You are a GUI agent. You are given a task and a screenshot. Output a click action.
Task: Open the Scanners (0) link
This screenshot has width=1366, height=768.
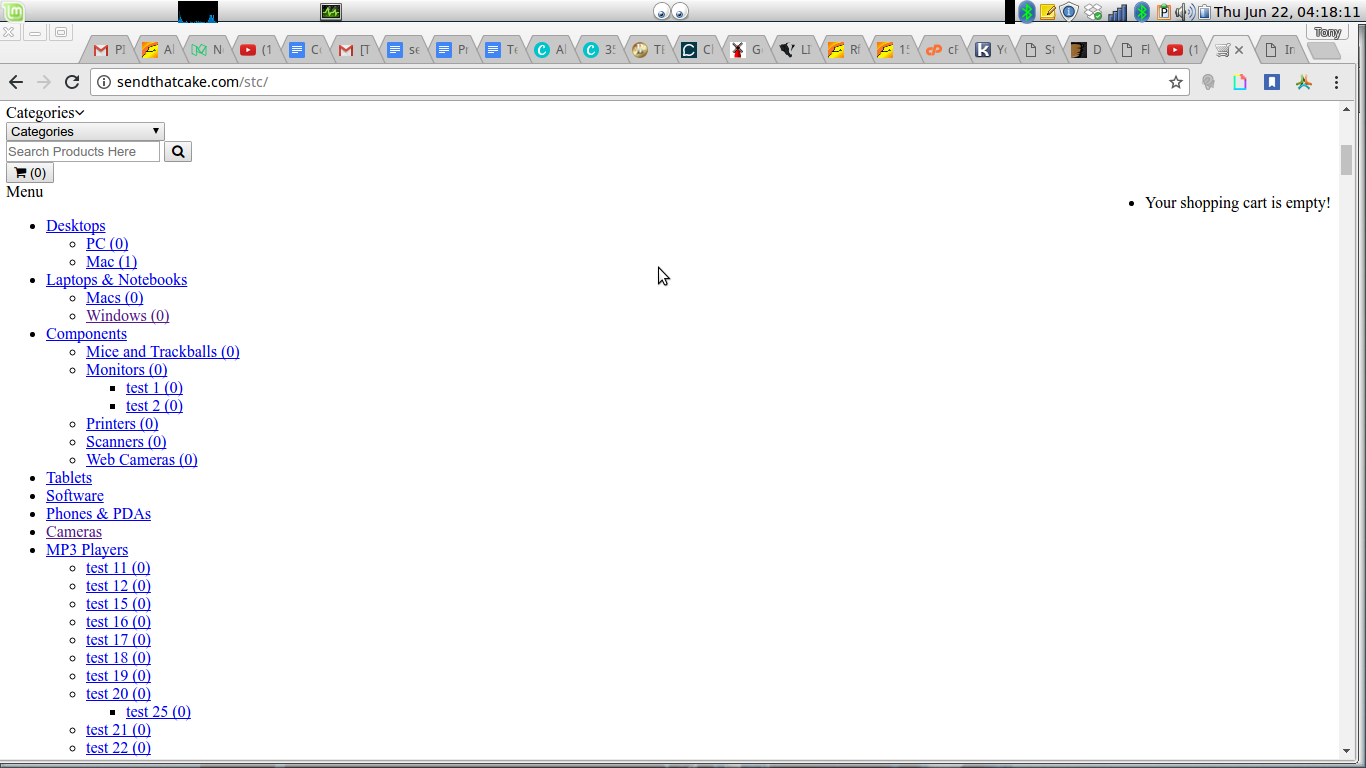(126, 441)
